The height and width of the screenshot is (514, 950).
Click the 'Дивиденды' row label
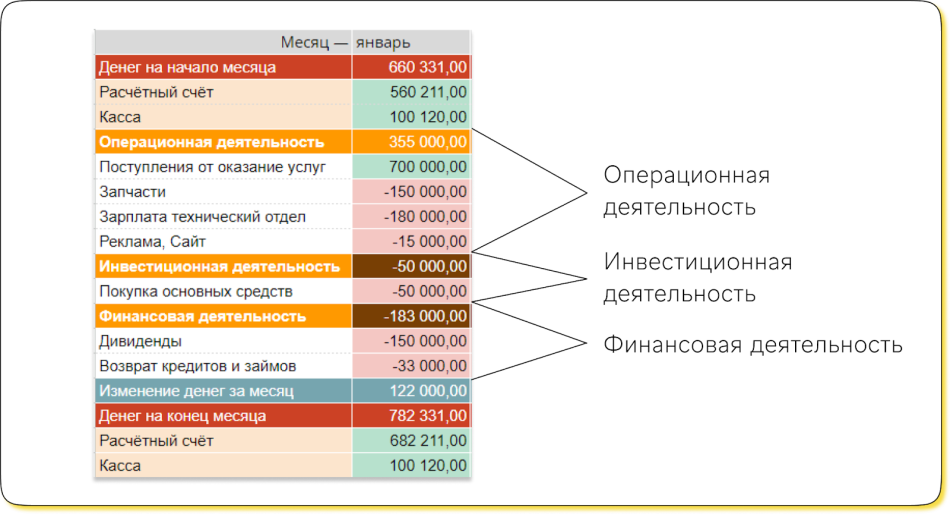tap(224, 341)
